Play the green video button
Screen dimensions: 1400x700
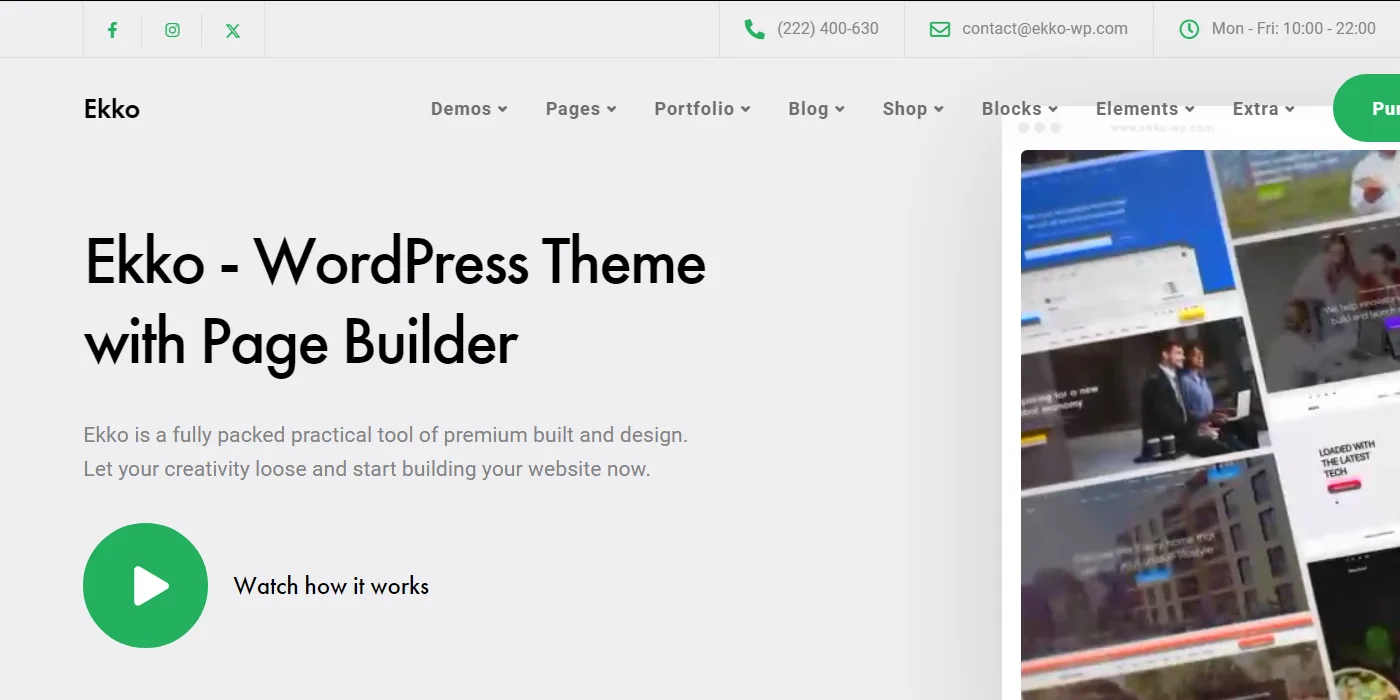click(x=146, y=586)
